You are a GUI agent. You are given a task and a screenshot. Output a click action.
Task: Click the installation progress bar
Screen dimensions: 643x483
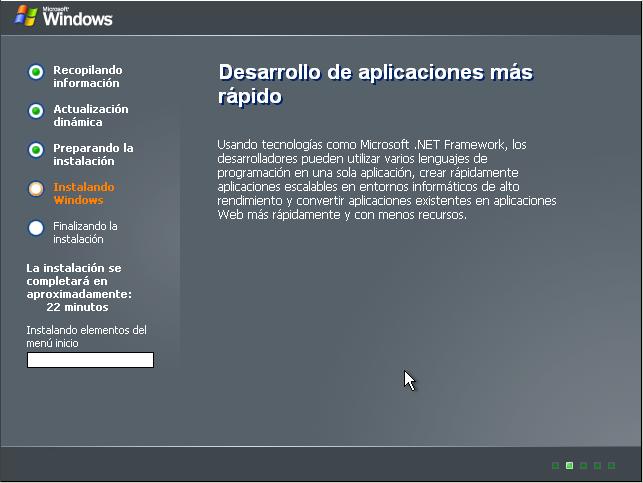pyautogui.click(x=90, y=360)
